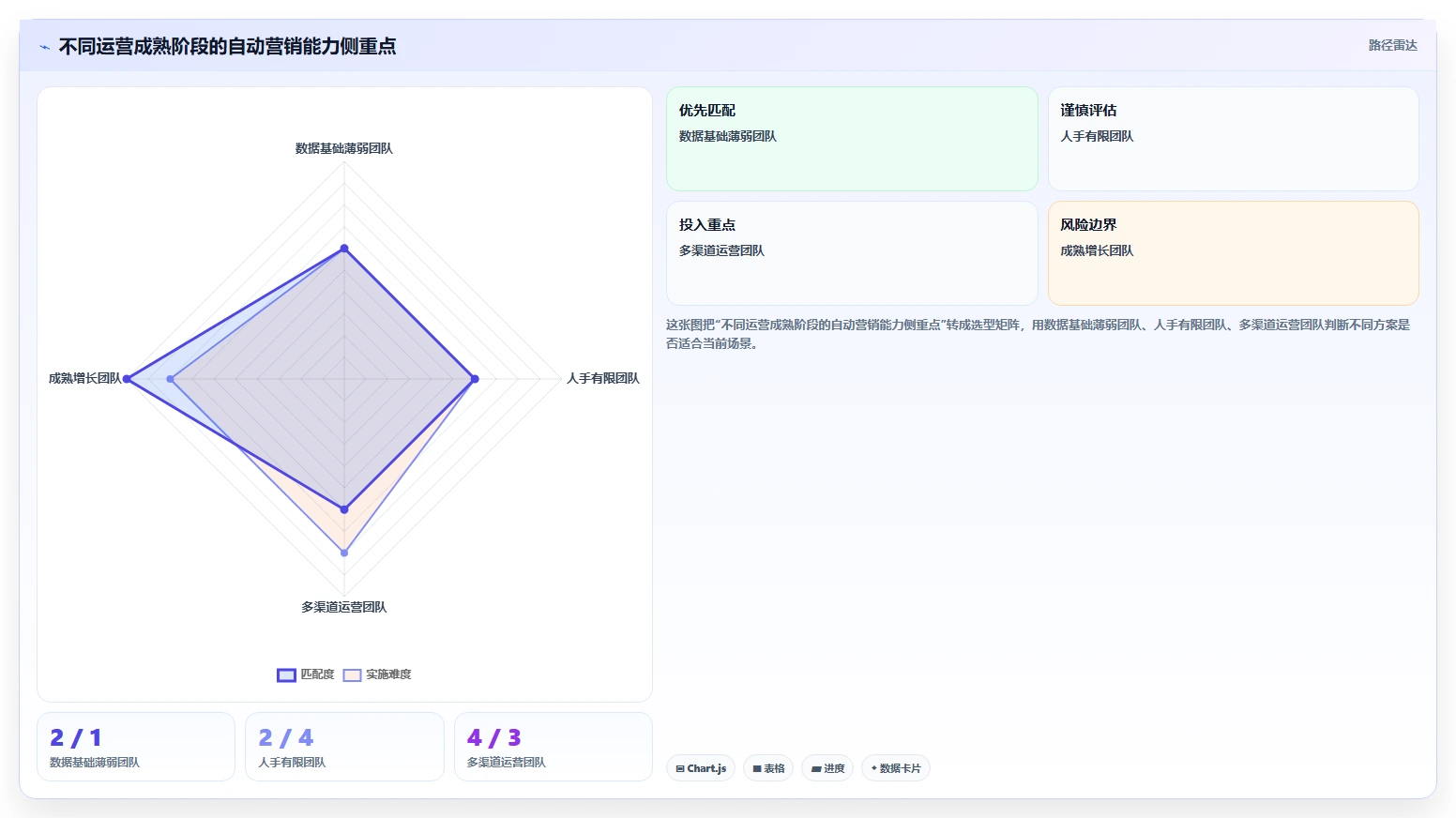Click the 实施难度 point on 成熟增长团队 axis

[x=171, y=379]
